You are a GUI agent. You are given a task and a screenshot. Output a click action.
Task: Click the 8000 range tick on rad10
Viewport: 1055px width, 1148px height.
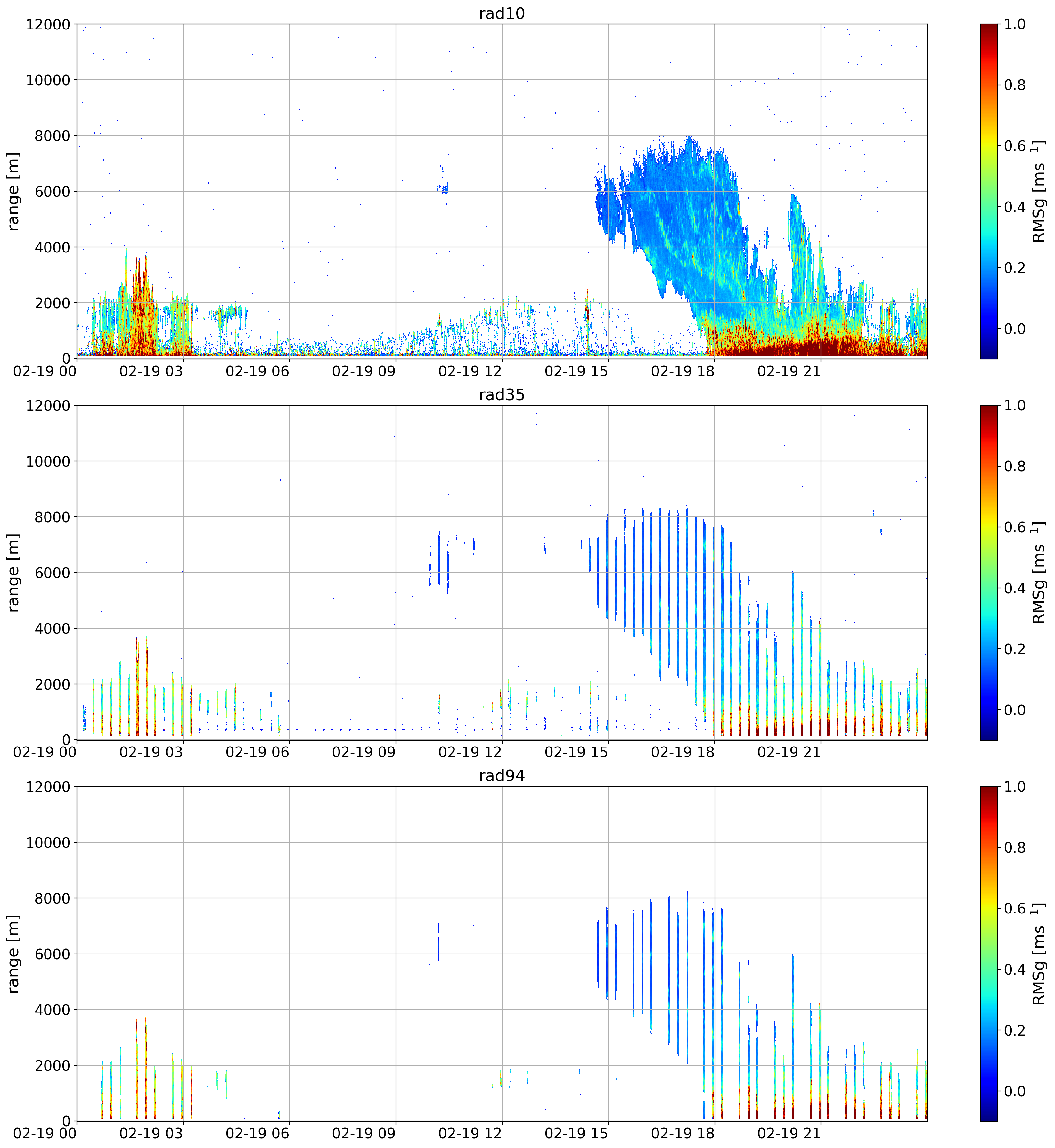53,136
